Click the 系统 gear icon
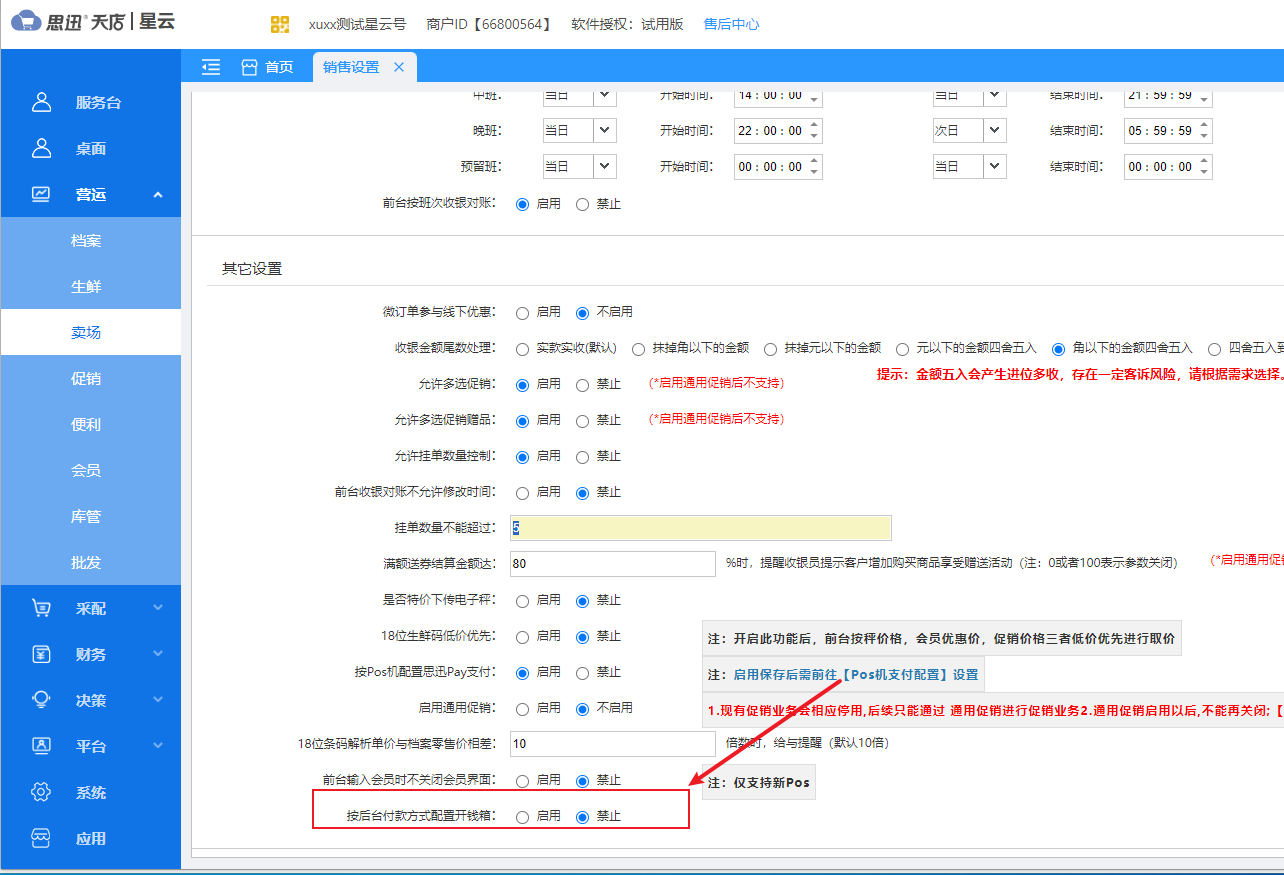Viewport: 1284px width, 875px height. 41,792
